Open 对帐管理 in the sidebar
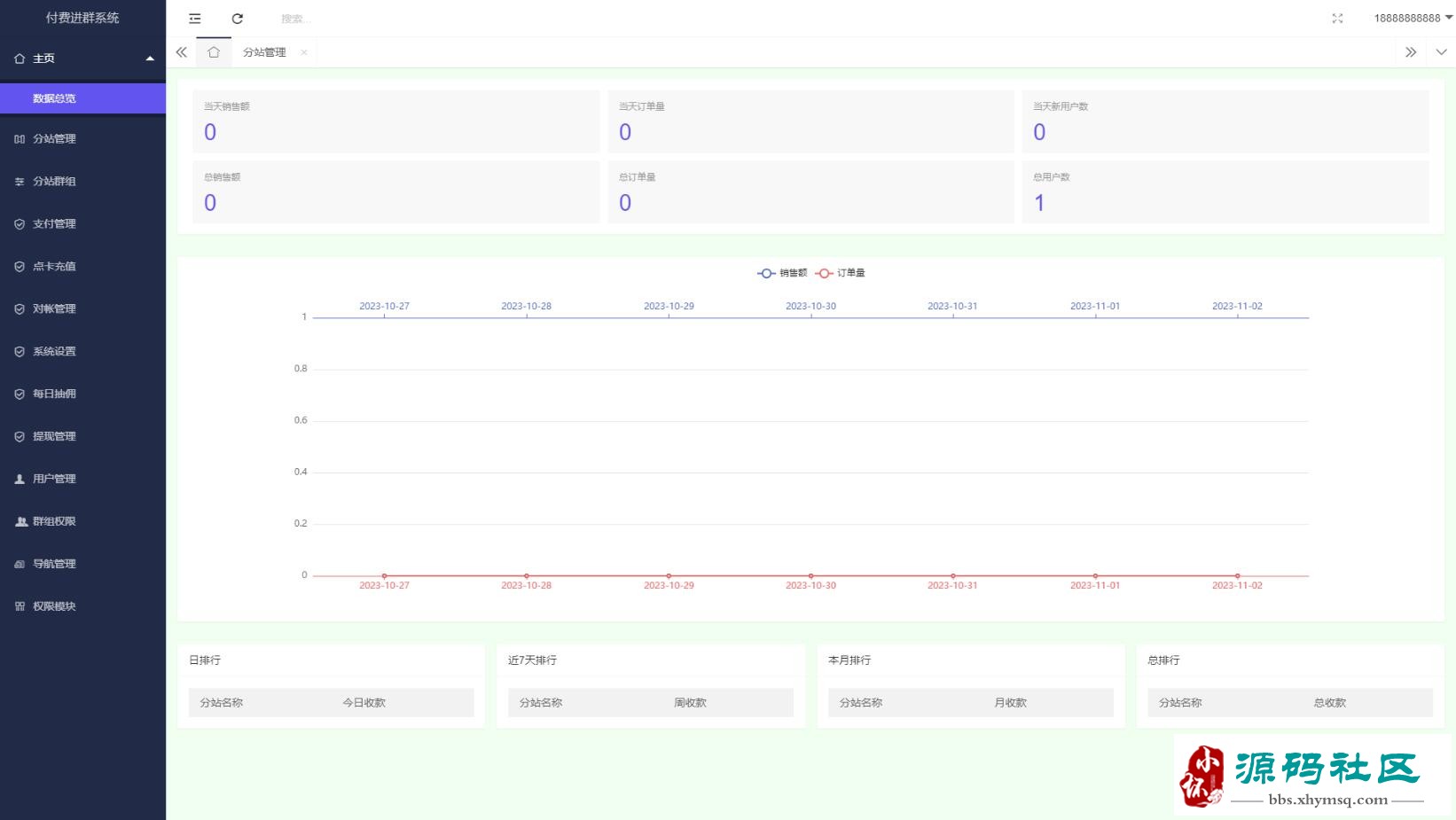 [x=83, y=309]
